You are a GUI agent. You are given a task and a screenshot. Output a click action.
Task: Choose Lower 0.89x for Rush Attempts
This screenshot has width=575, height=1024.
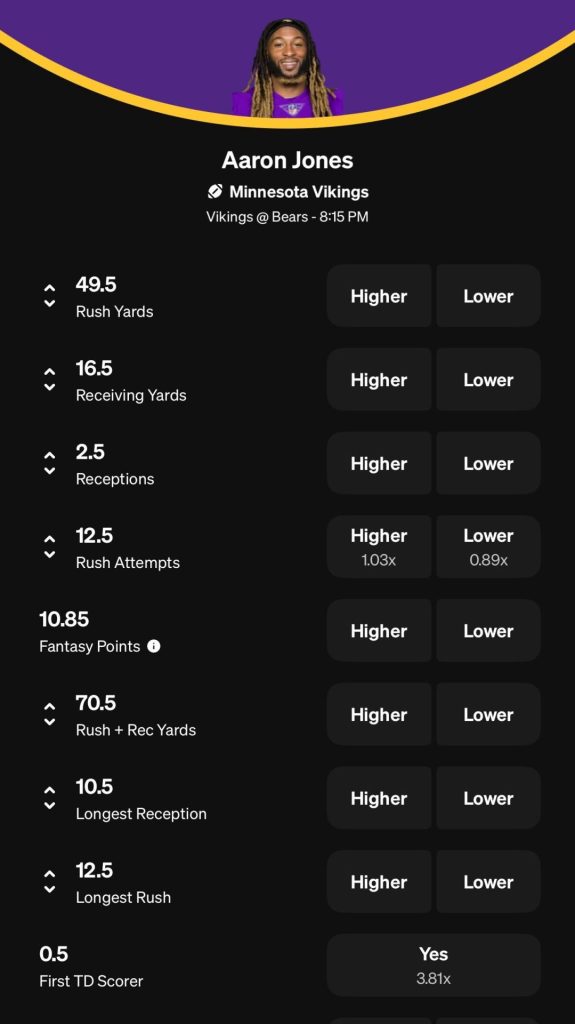coord(488,547)
